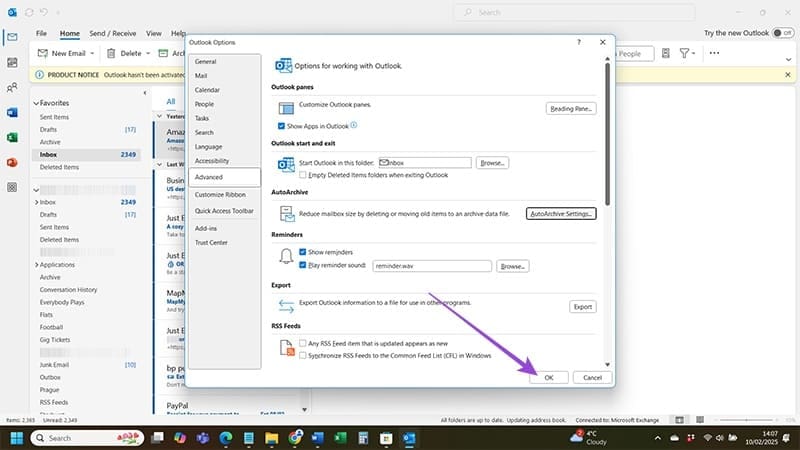Click the Cancel button in Outlook Options

point(592,378)
